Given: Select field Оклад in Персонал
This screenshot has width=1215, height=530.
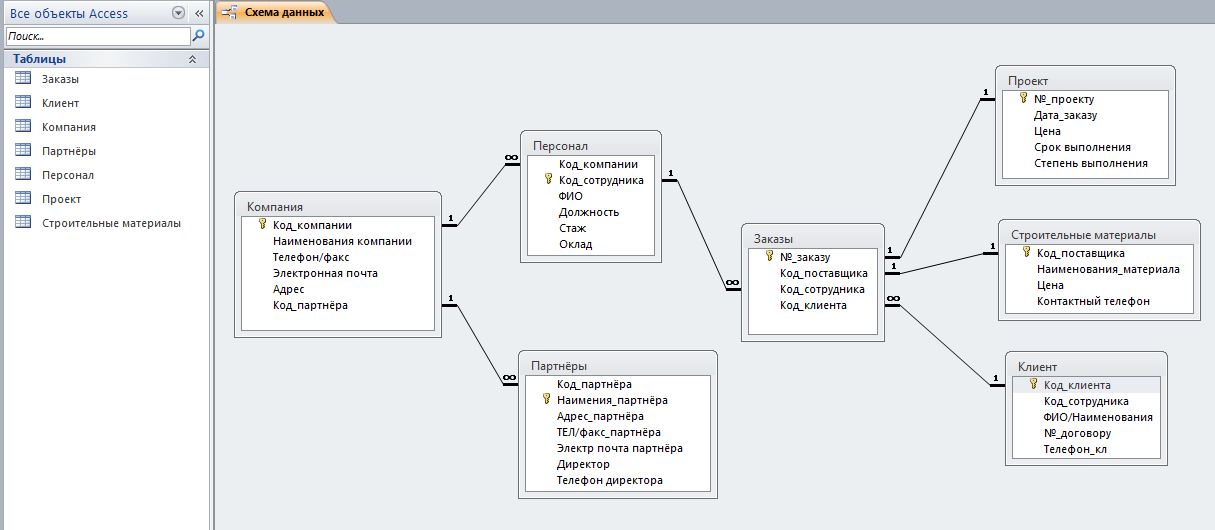Looking at the screenshot, I should pyautogui.click(x=575, y=244).
